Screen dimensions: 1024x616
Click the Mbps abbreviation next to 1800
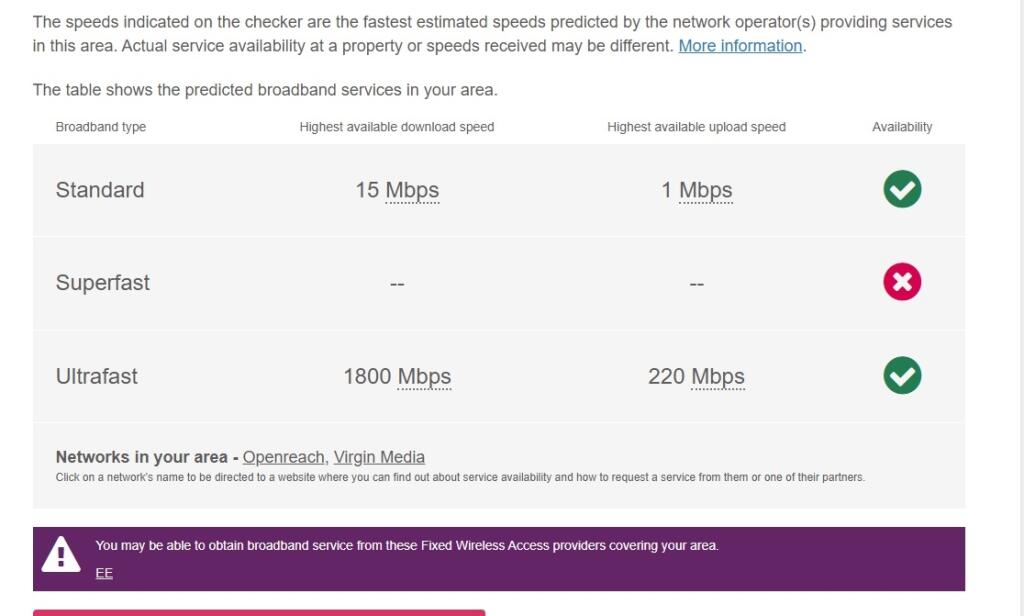point(424,376)
